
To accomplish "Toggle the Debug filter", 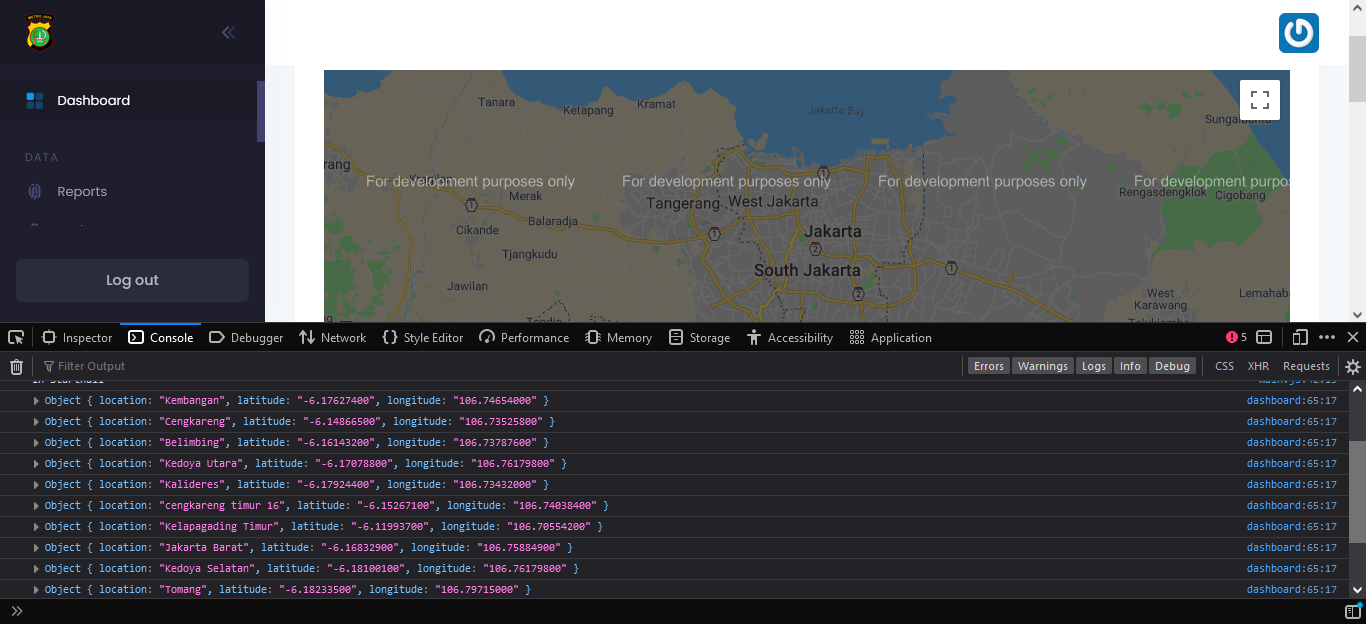I will tap(1173, 366).
